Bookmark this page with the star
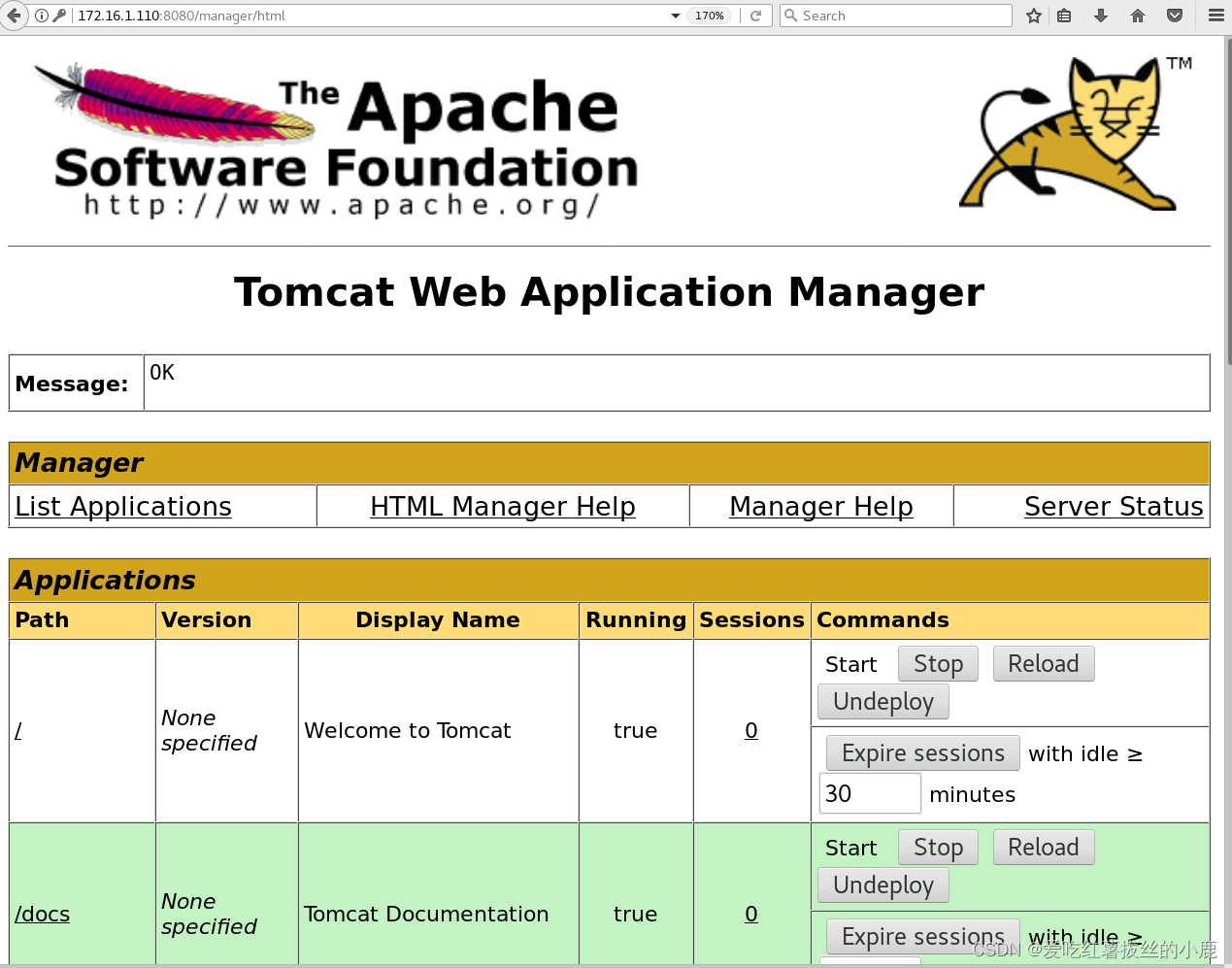 tap(1033, 16)
